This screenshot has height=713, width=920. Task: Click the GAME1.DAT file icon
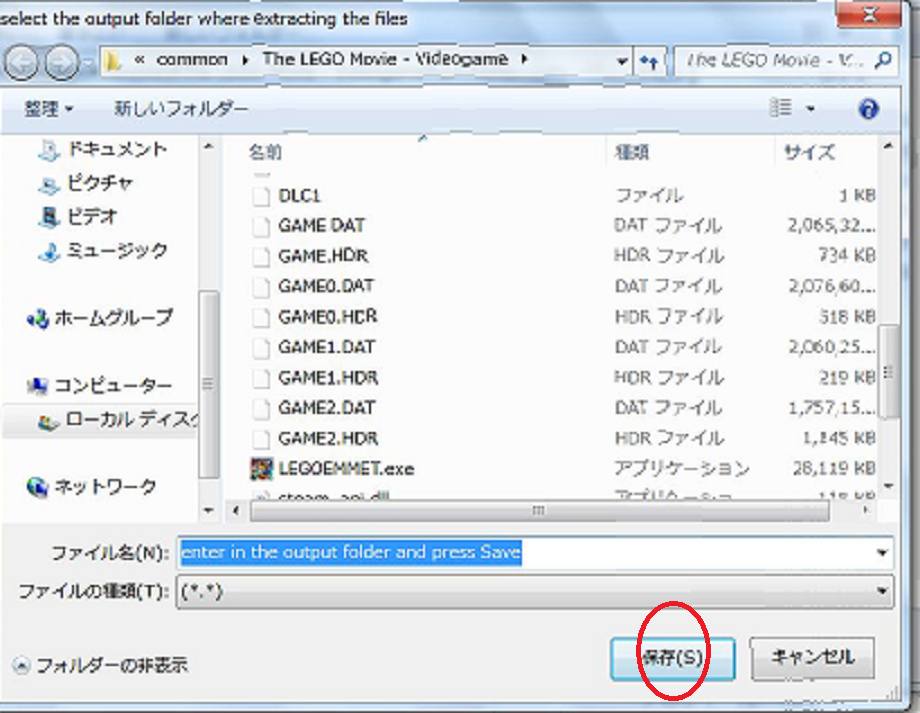tap(261, 347)
